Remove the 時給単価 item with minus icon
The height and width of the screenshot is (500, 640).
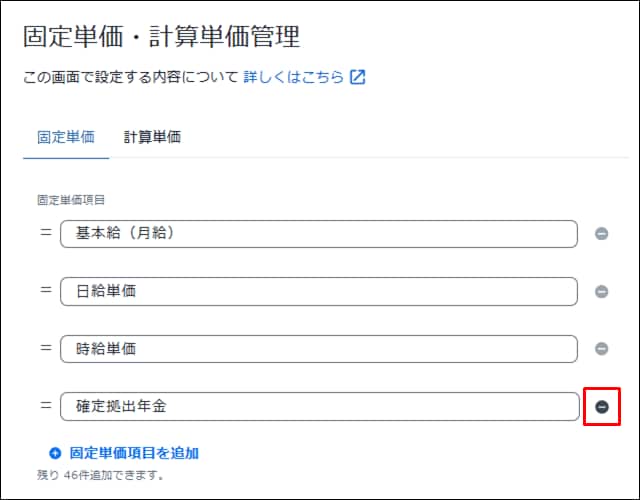(601, 349)
